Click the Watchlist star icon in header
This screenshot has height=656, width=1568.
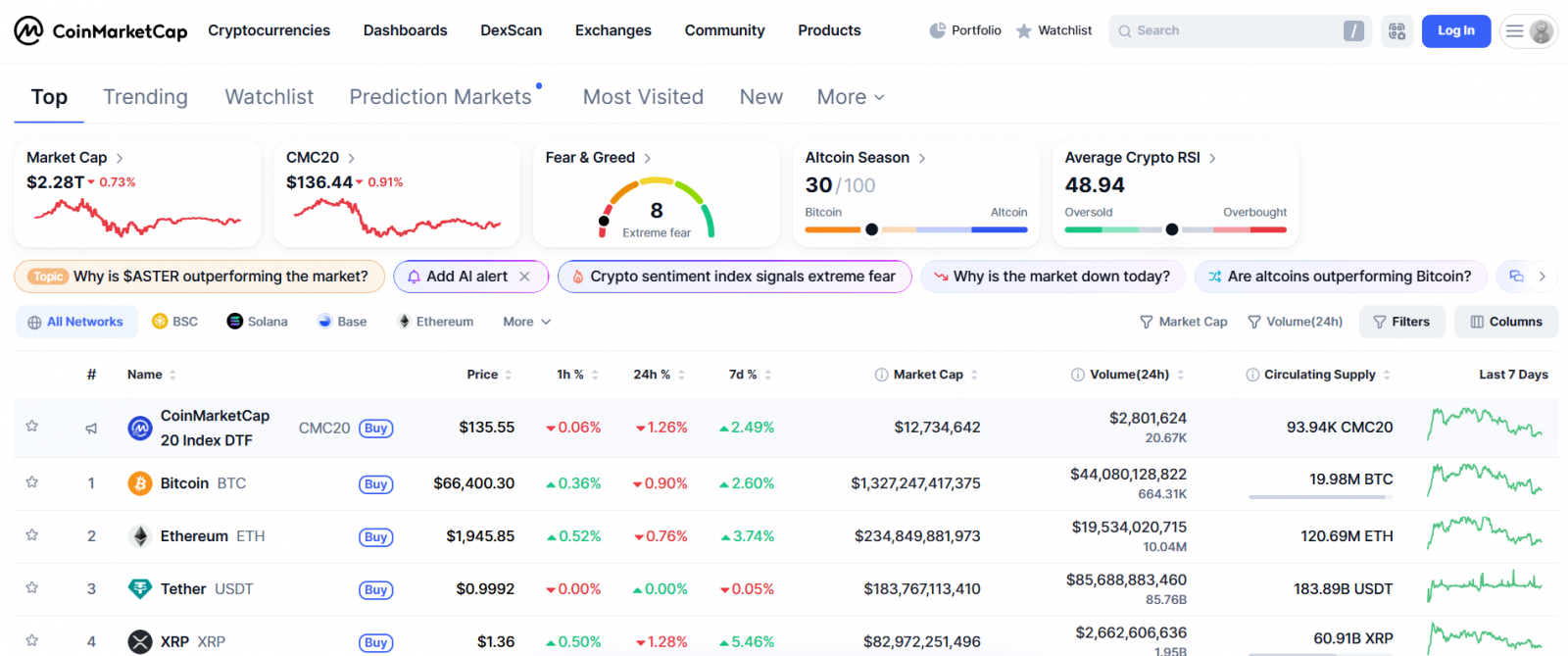pos(1024,31)
